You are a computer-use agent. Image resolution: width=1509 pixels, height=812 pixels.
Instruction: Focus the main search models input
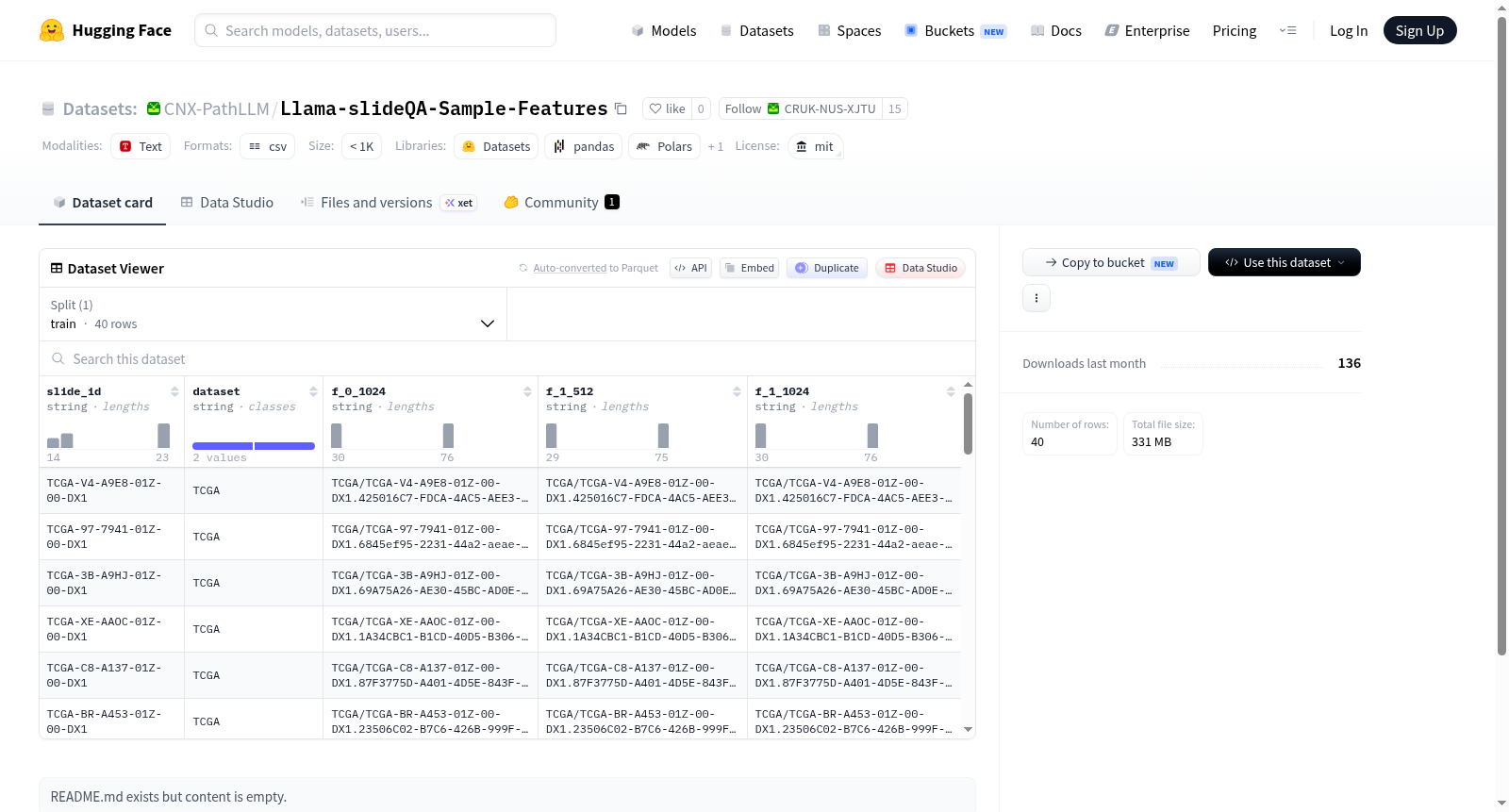point(375,30)
